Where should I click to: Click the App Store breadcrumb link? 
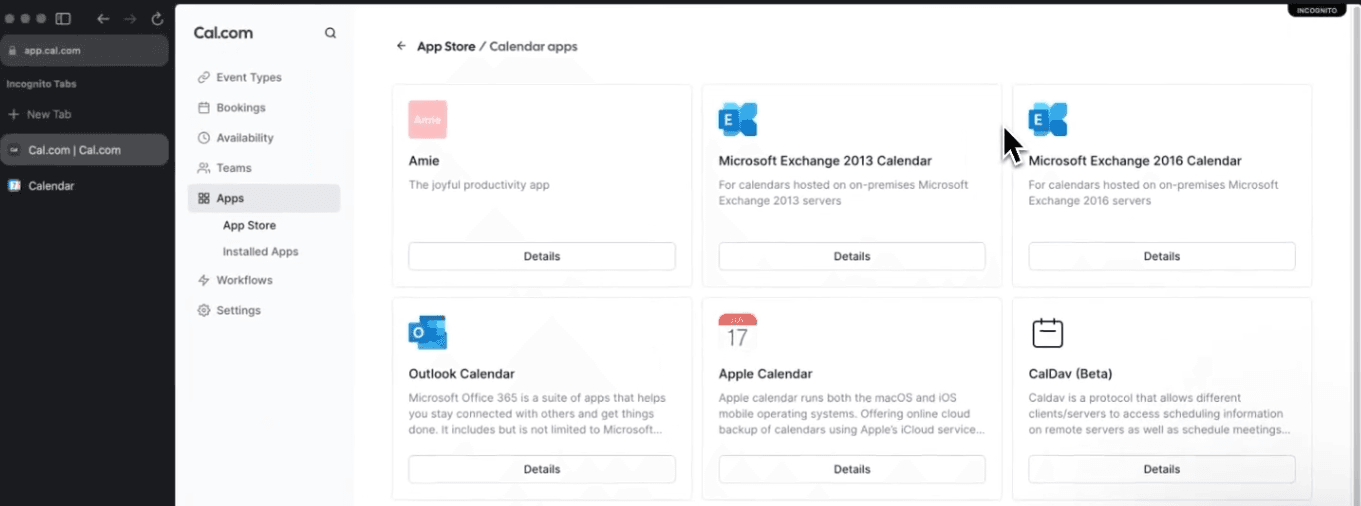click(446, 46)
